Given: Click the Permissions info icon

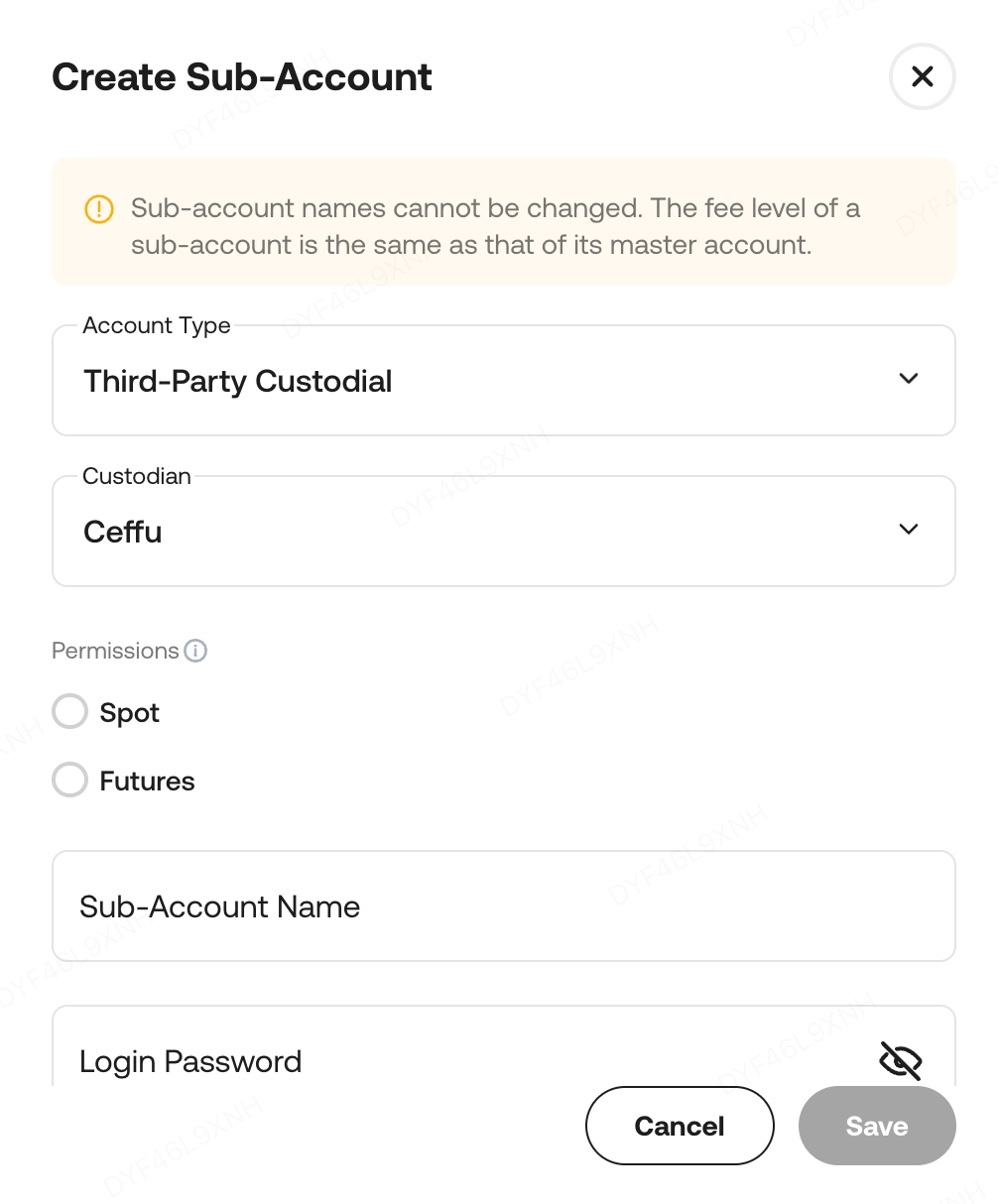Looking at the screenshot, I should point(196,651).
